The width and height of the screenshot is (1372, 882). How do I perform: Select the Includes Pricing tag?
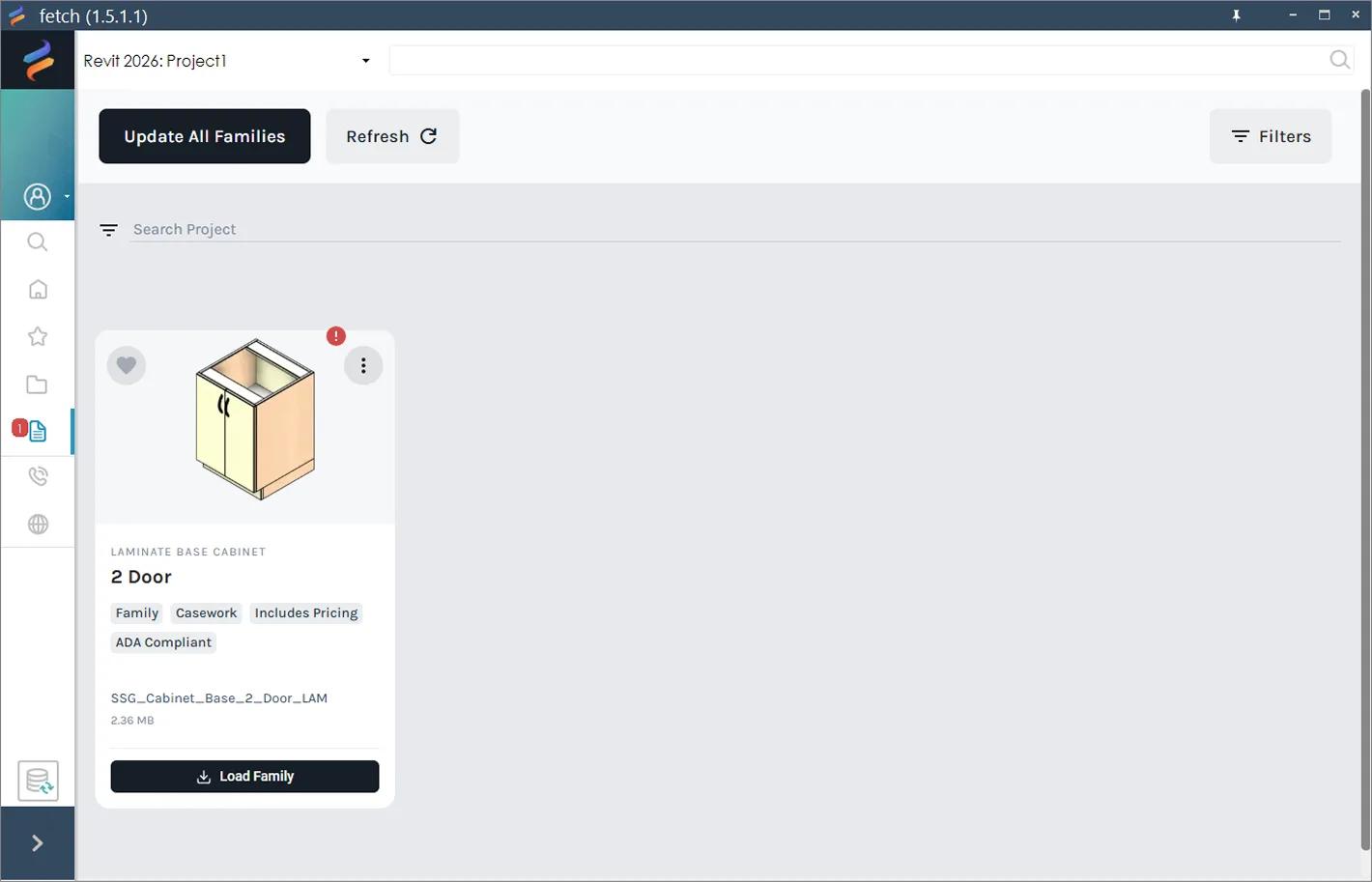click(306, 613)
